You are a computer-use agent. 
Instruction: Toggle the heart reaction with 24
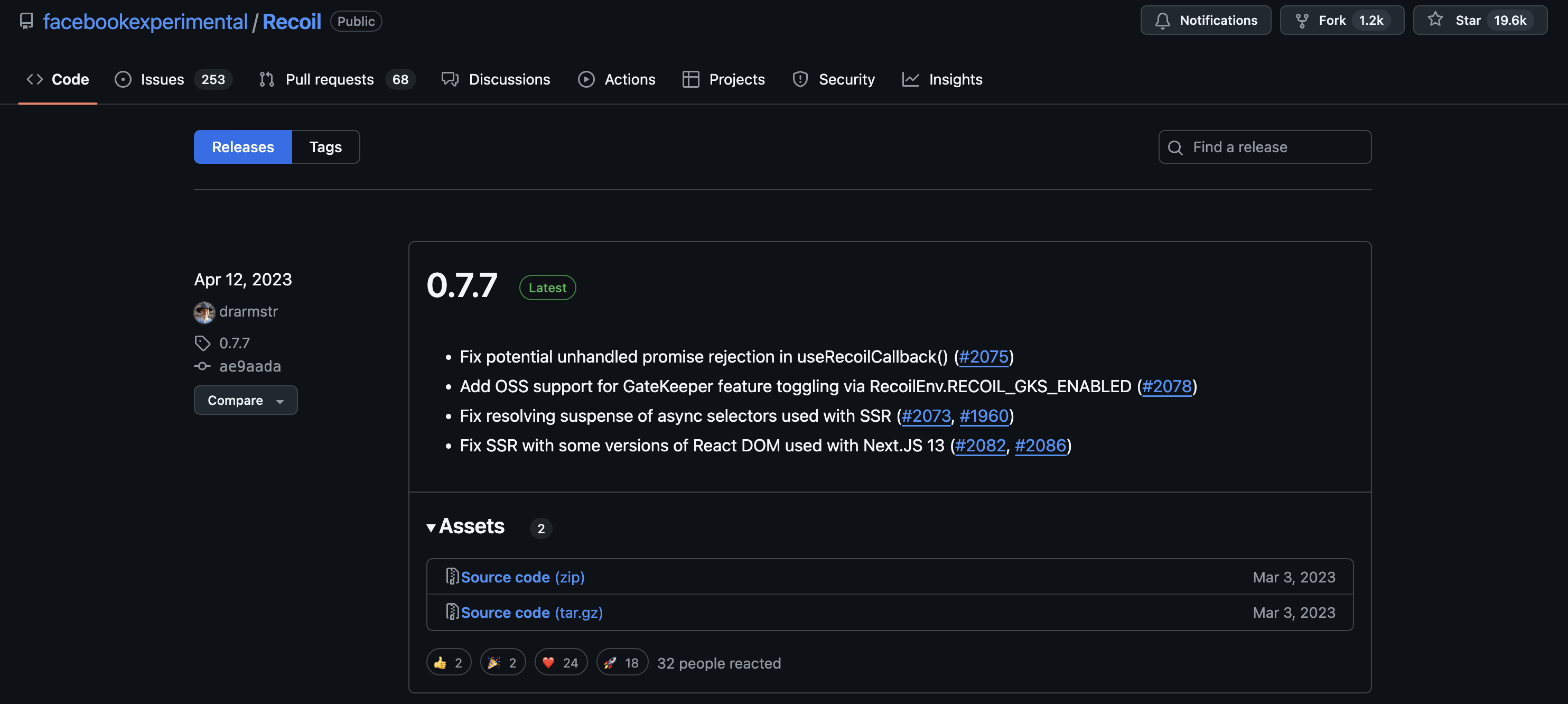(x=560, y=663)
